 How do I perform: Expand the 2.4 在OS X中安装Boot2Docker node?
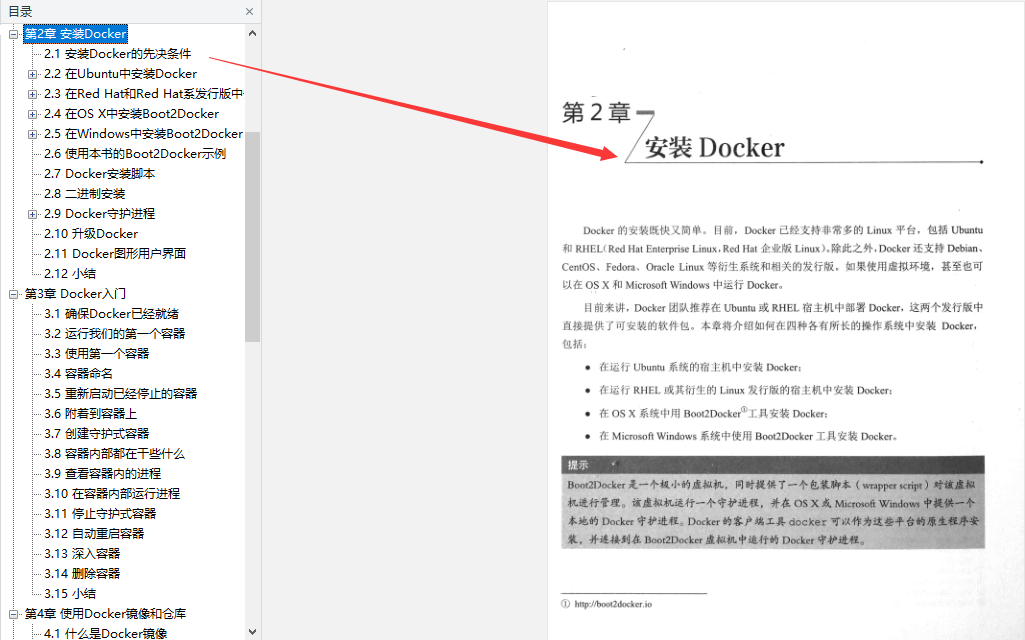pos(32,114)
